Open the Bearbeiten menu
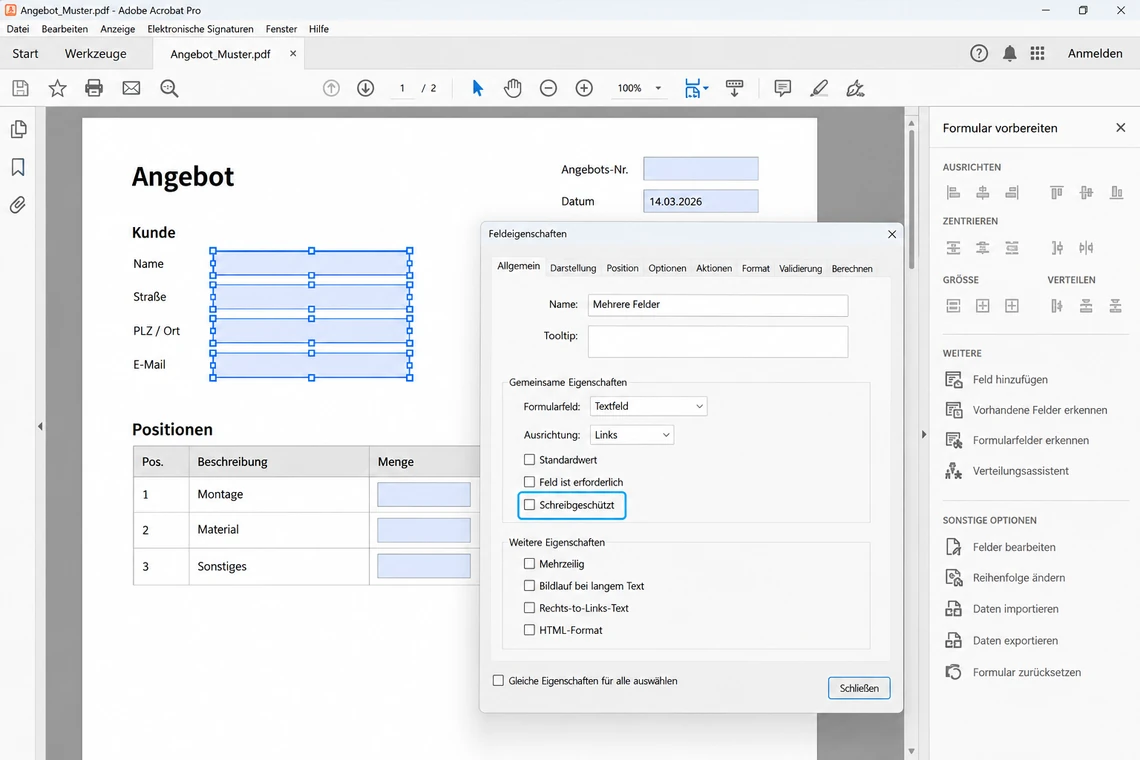This screenshot has height=760, width=1140. (65, 29)
